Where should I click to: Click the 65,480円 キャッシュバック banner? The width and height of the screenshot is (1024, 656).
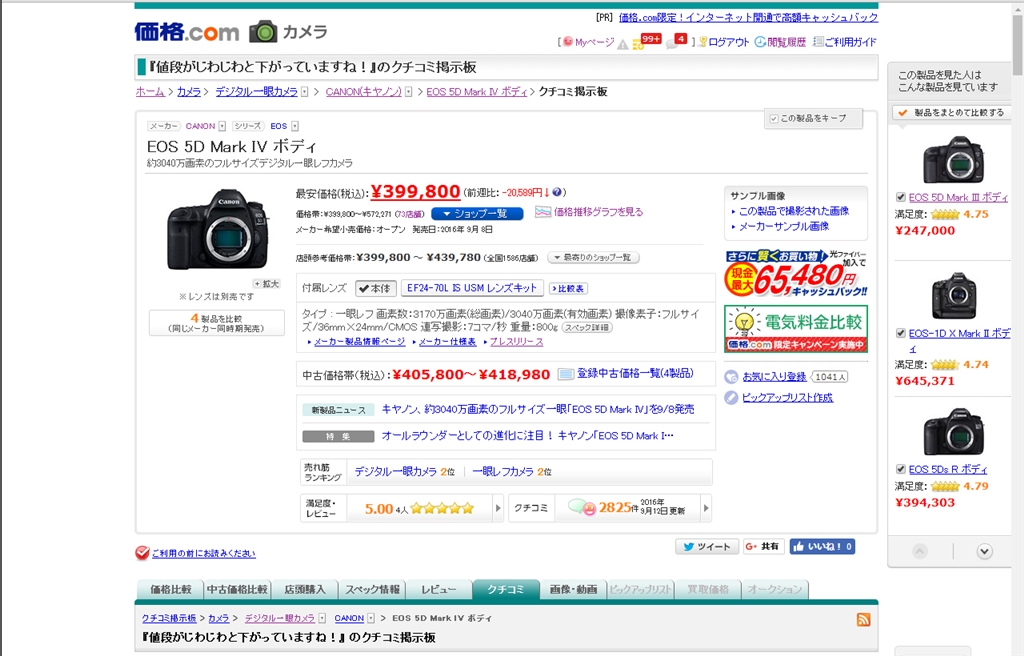796,273
